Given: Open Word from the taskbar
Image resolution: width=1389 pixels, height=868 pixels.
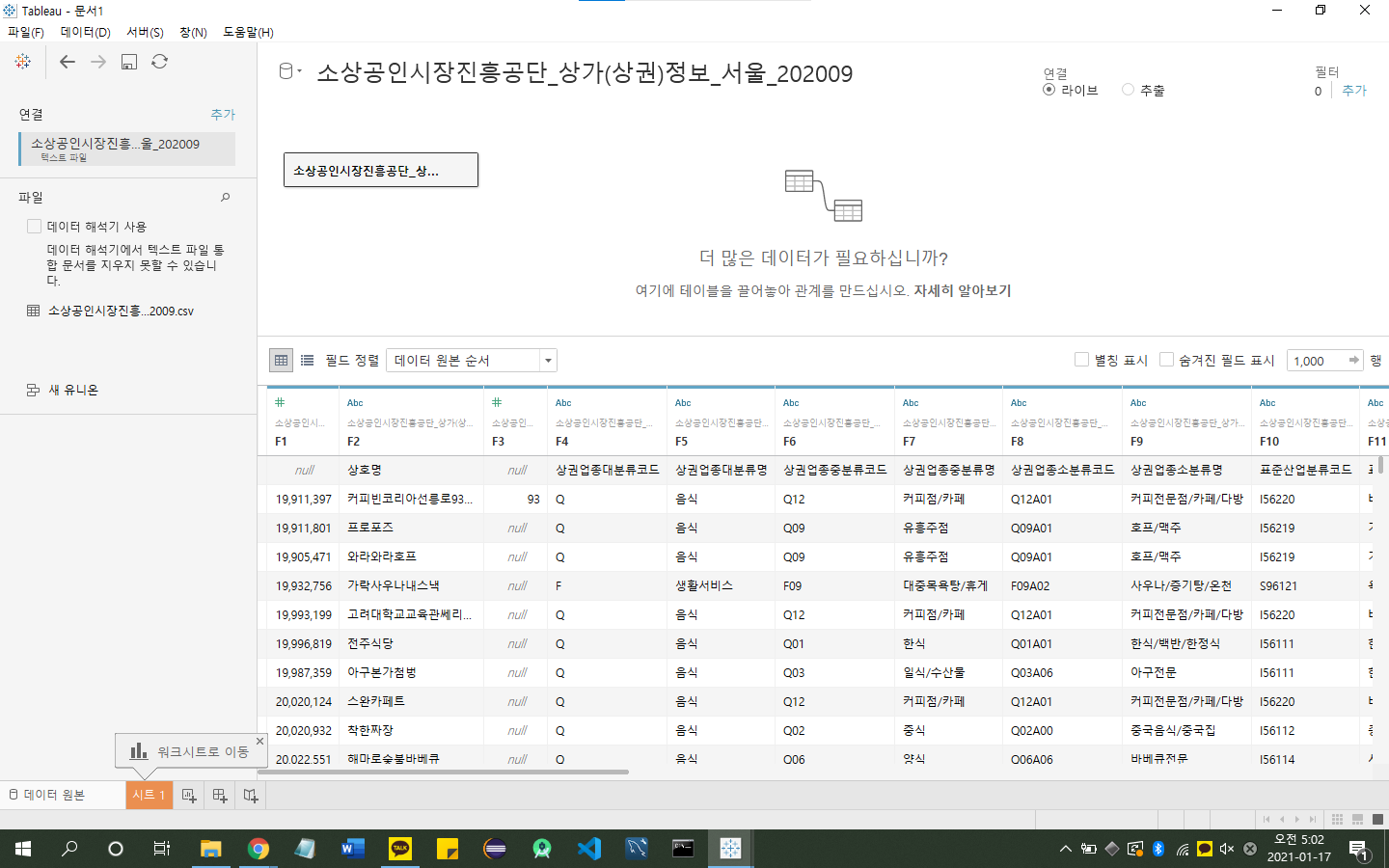Looking at the screenshot, I should tap(352, 849).
